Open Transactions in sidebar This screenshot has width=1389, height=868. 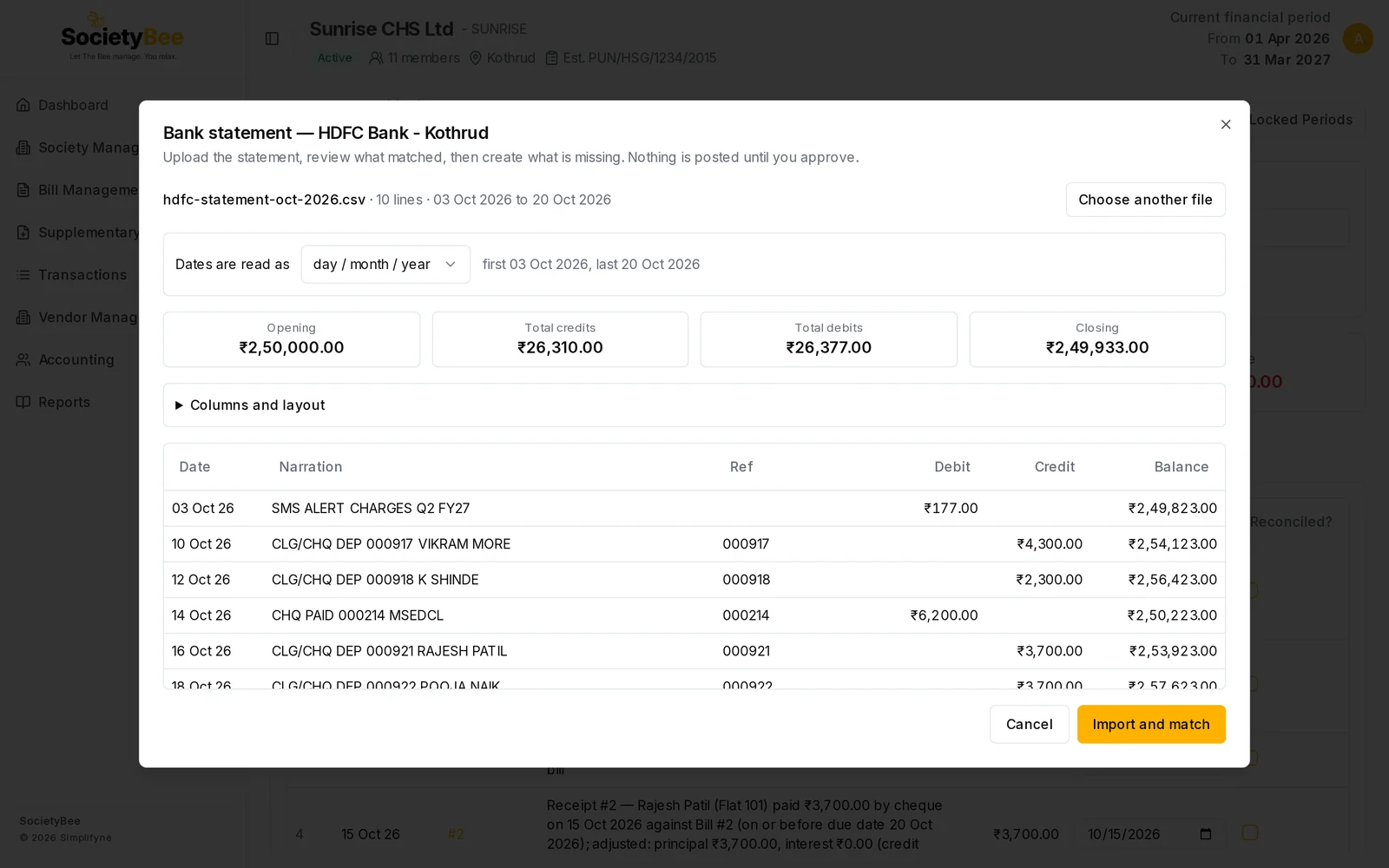pyautogui.click(x=82, y=275)
